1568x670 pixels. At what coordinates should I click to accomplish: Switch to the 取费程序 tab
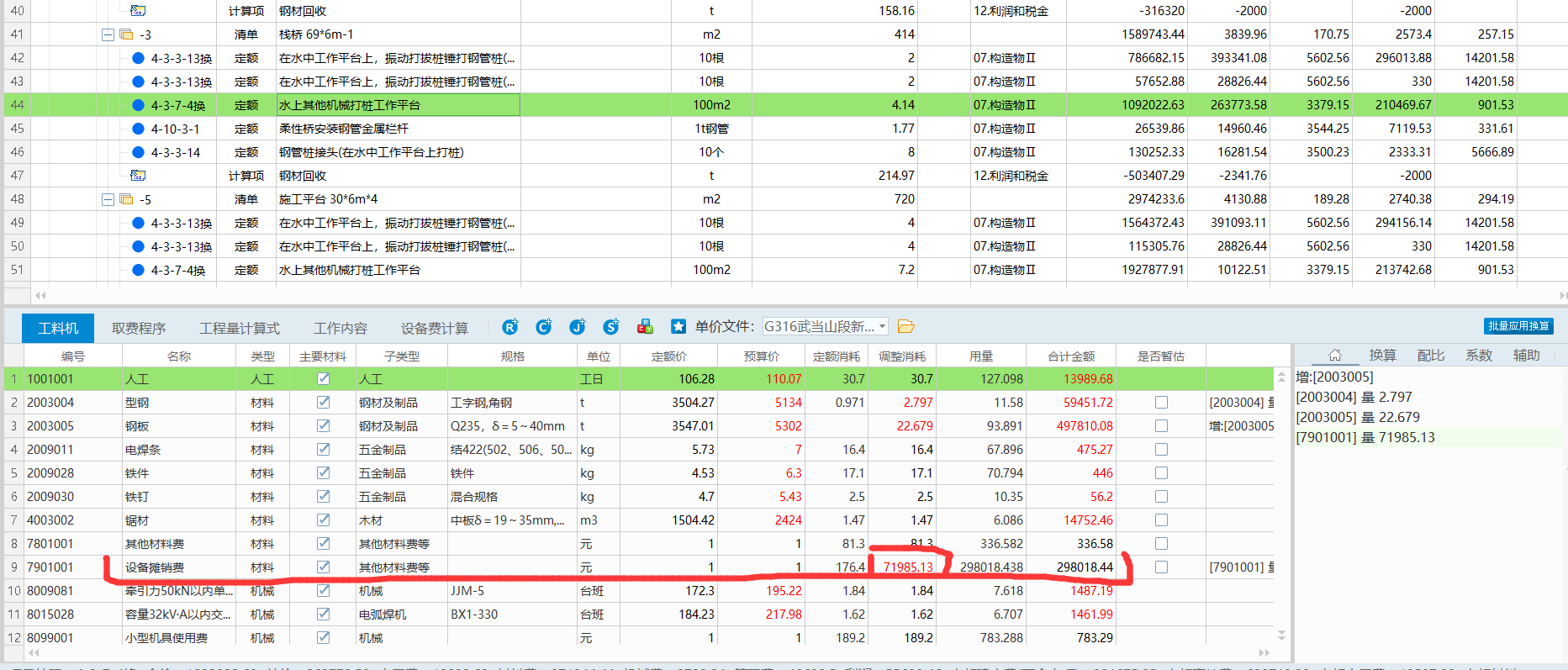pyautogui.click(x=139, y=328)
